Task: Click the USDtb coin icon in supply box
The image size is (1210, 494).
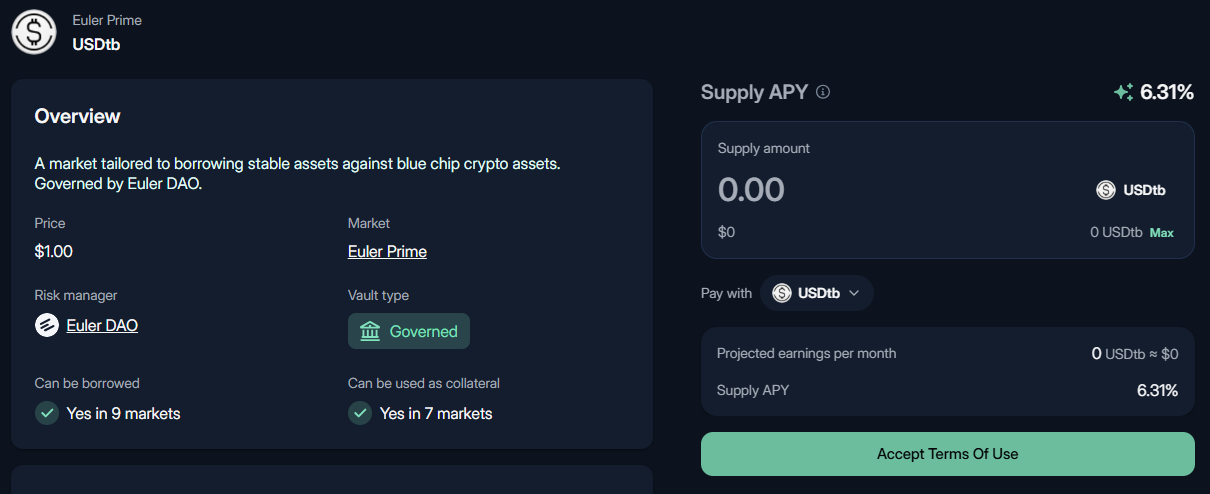Action: pyautogui.click(x=1106, y=190)
